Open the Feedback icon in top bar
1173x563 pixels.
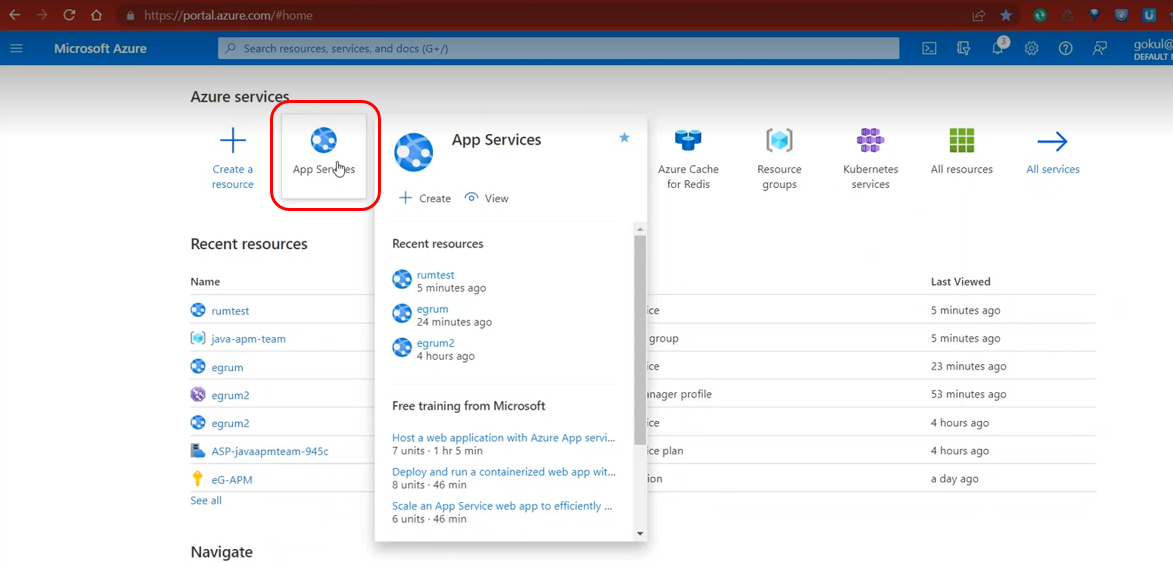tap(1099, 49)
